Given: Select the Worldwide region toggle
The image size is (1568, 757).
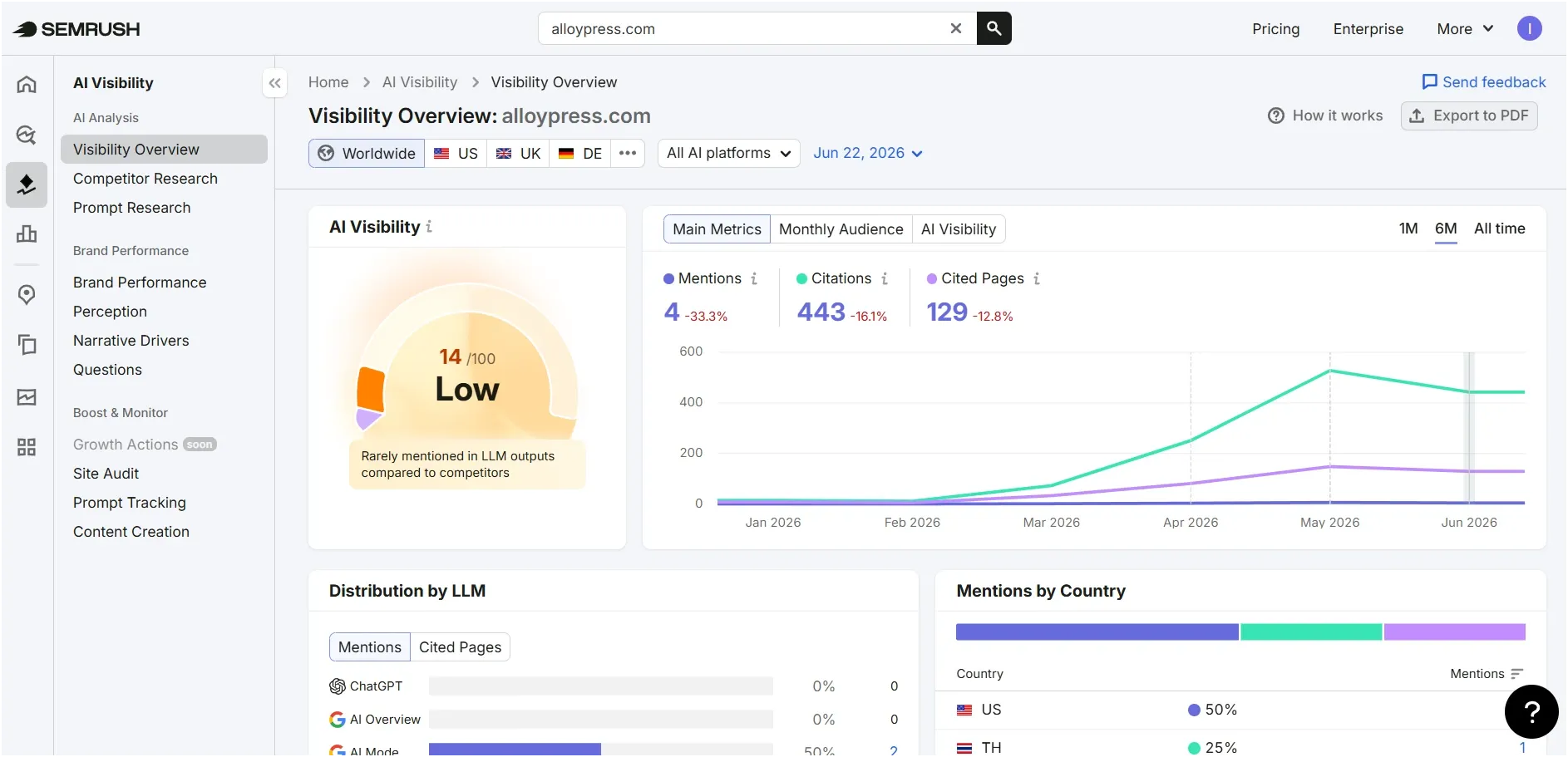Looking at the screenshot, I should pos(367,154).
